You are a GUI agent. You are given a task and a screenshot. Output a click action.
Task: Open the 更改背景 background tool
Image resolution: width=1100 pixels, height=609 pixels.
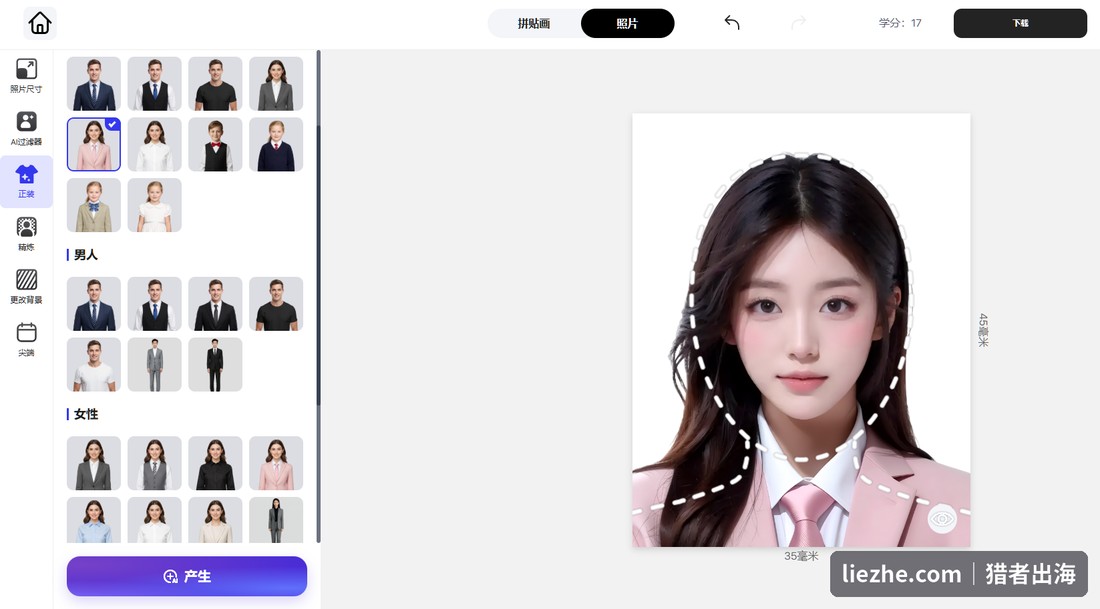26,287
